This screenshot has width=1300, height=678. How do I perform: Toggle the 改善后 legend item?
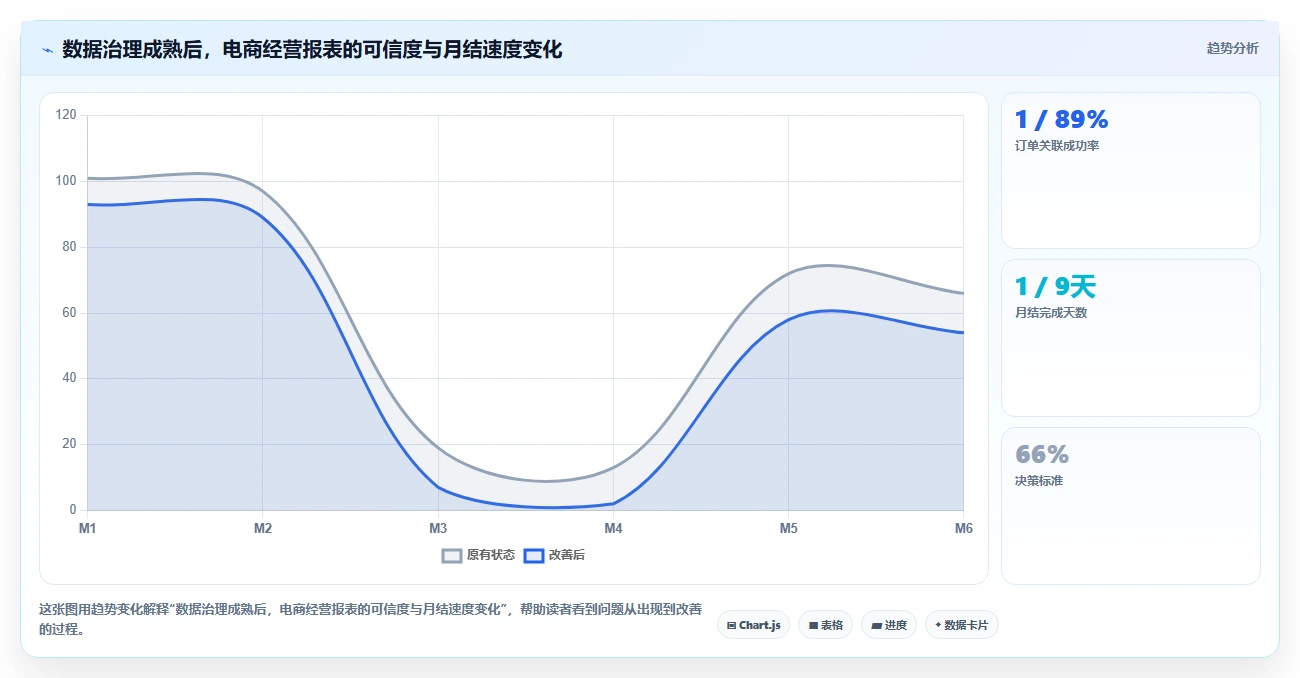pos(555,555)
